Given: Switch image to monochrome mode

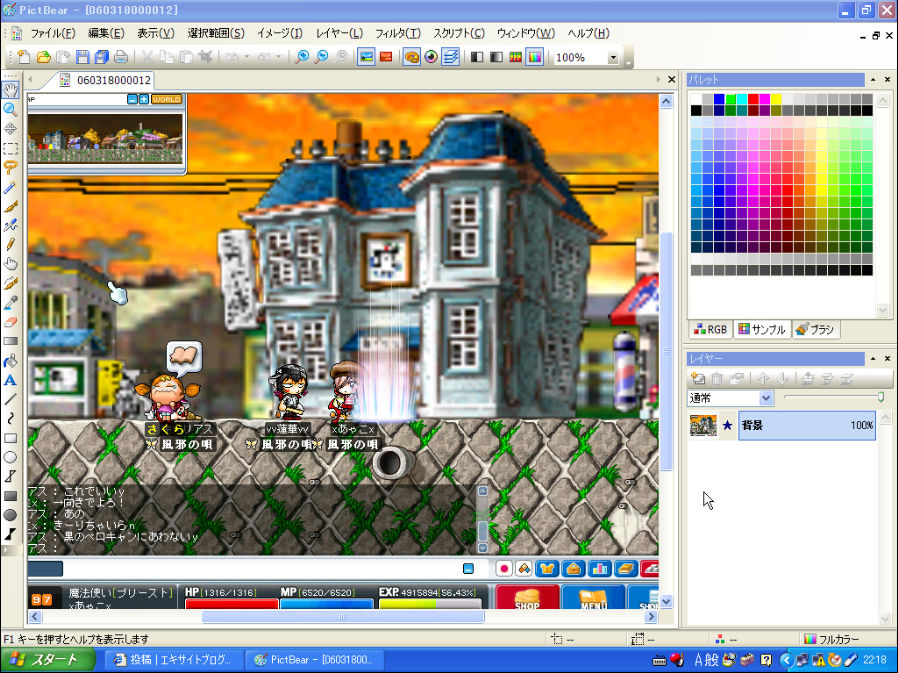Looking at the screenshot, I should (476, 57).
